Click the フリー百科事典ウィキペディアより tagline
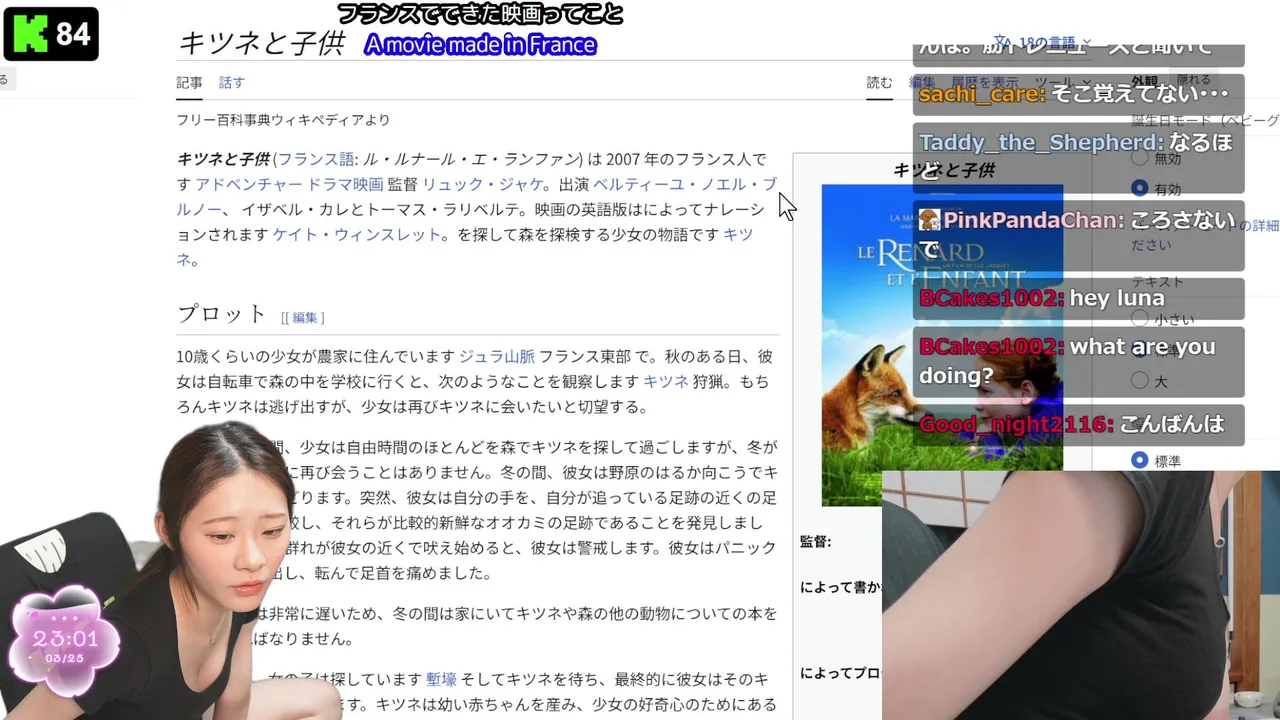This screenshot has width=1280, height=720. point(283,120)
